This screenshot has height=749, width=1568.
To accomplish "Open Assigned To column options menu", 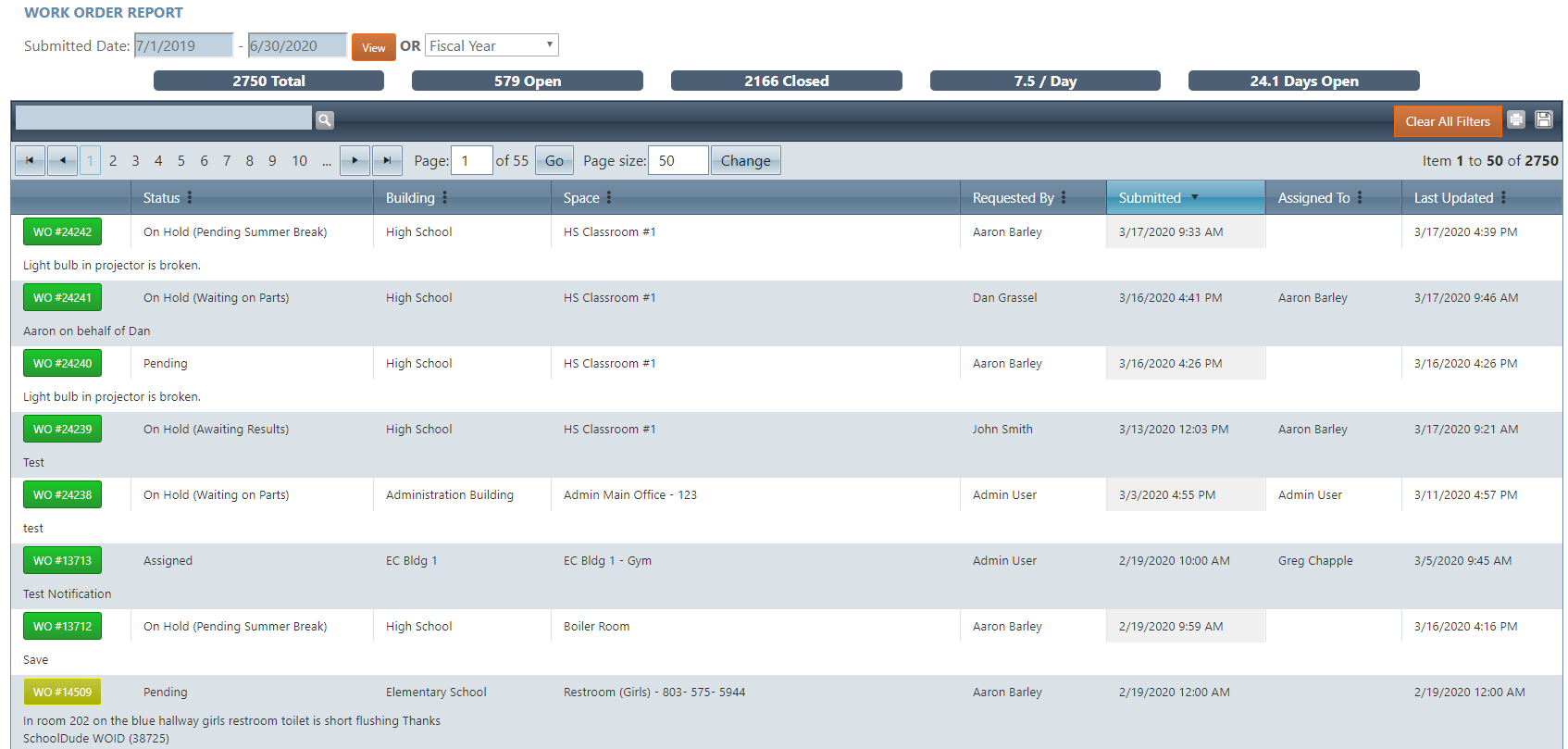I will click(1360, 197).
